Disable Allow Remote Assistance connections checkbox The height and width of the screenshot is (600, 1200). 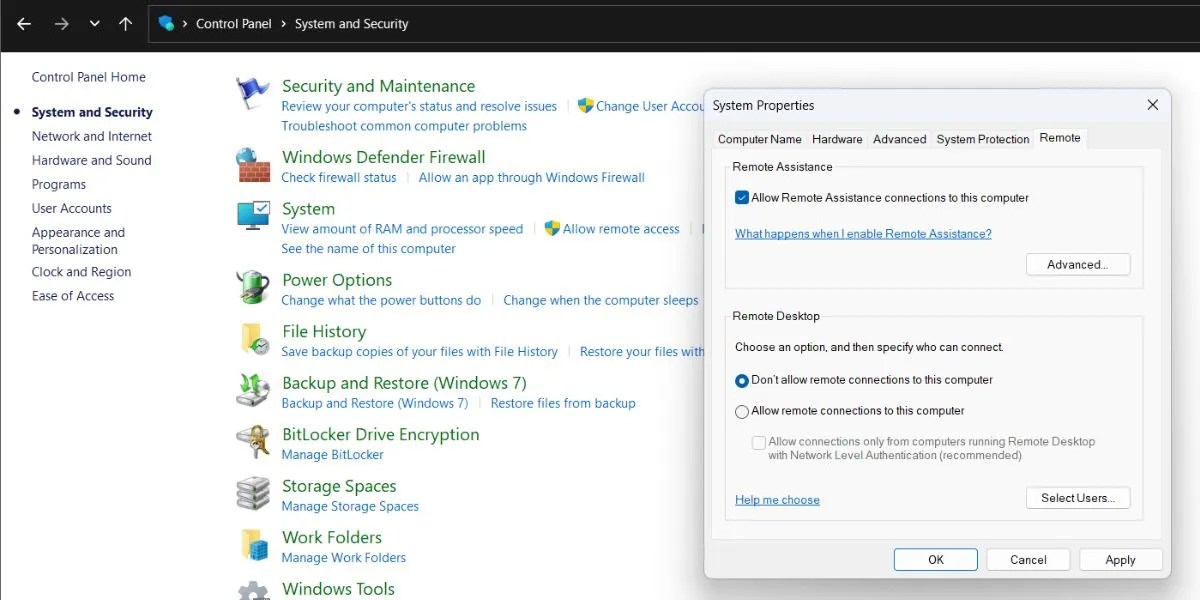coord(741,197)
